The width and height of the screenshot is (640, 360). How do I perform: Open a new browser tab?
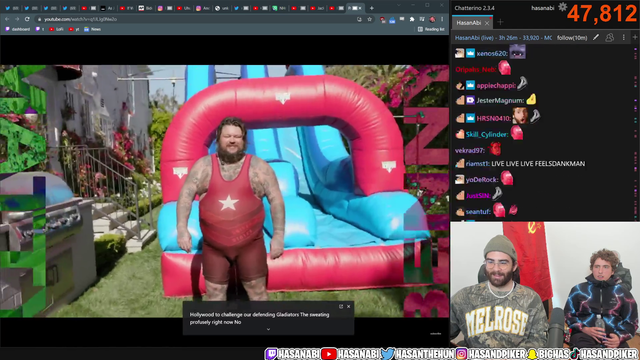click(371, 8)
